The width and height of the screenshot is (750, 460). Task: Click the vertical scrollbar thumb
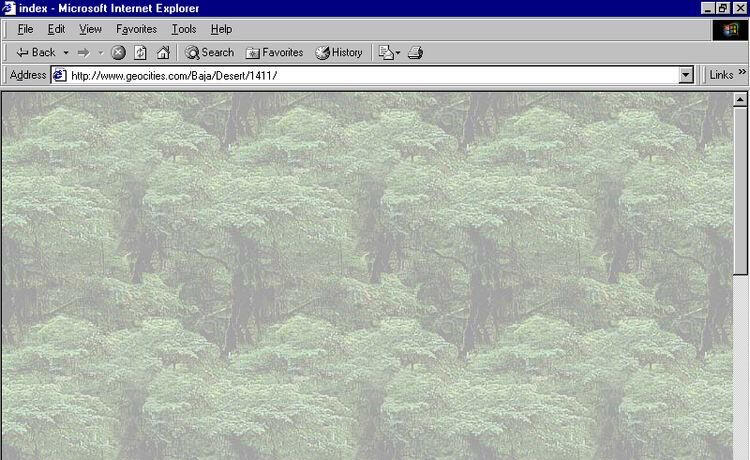coord(740,191)
